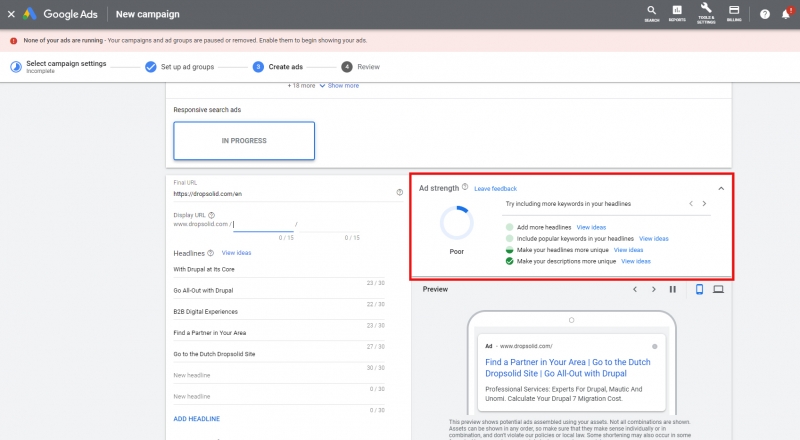800x440 pixels.
Task: View ideas for popular keywords in headlines
Action: pos(654,239)
